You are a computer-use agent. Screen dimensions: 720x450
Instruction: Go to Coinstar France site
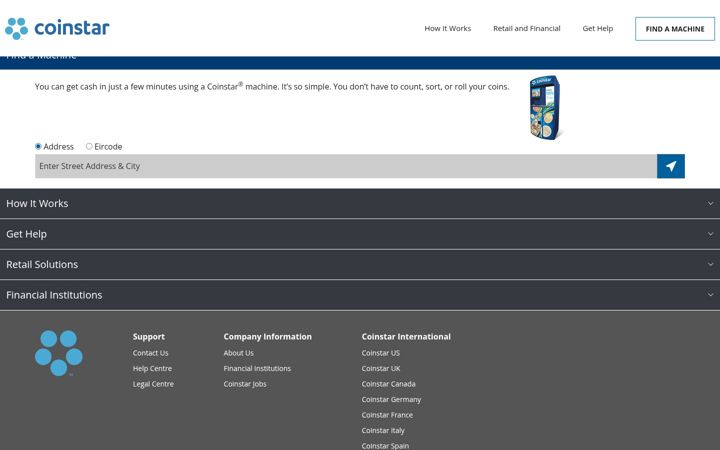pos(387,415)
